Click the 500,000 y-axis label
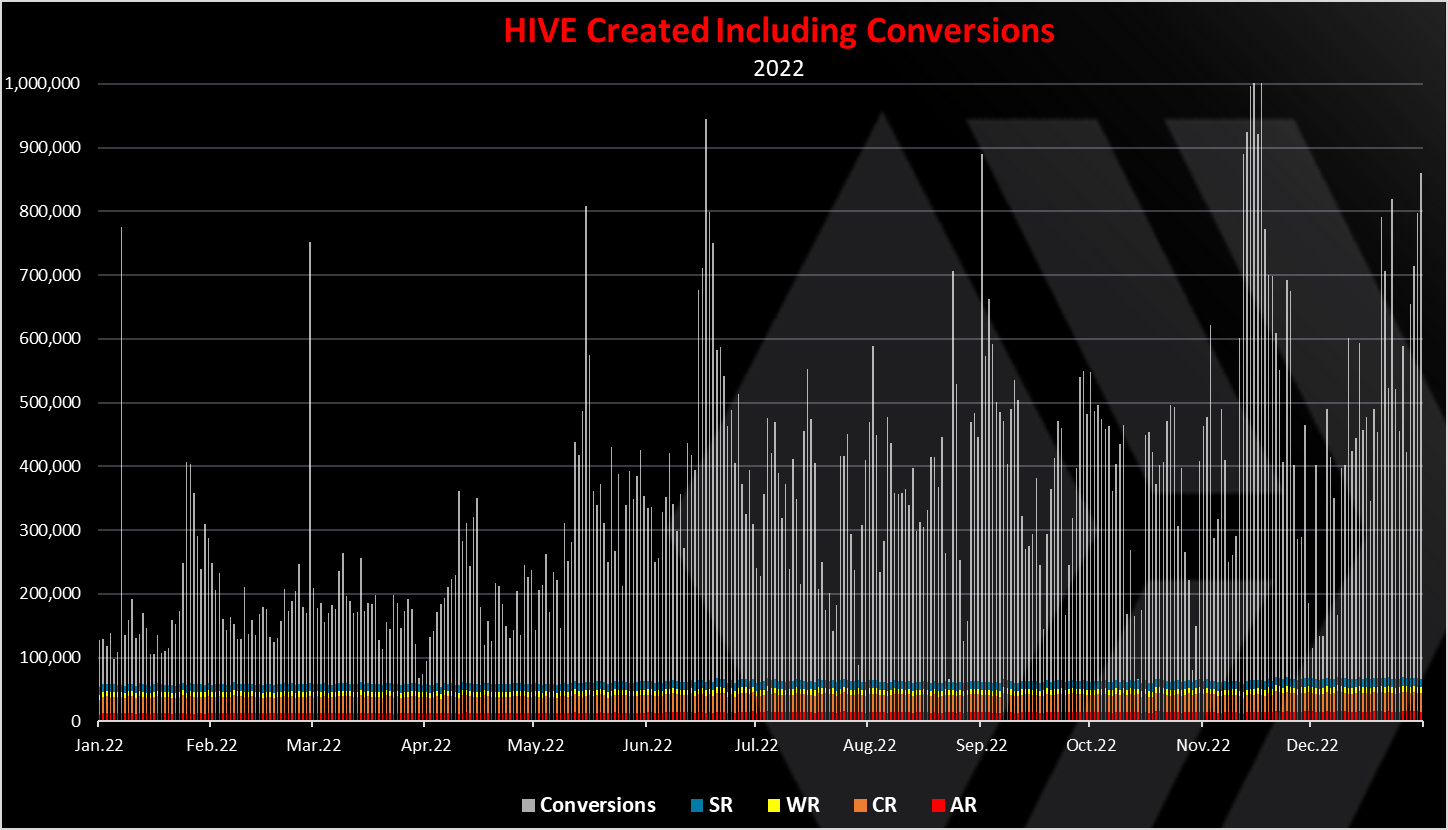The width and height of the screenshot is (1448, 830). point(51,403)
